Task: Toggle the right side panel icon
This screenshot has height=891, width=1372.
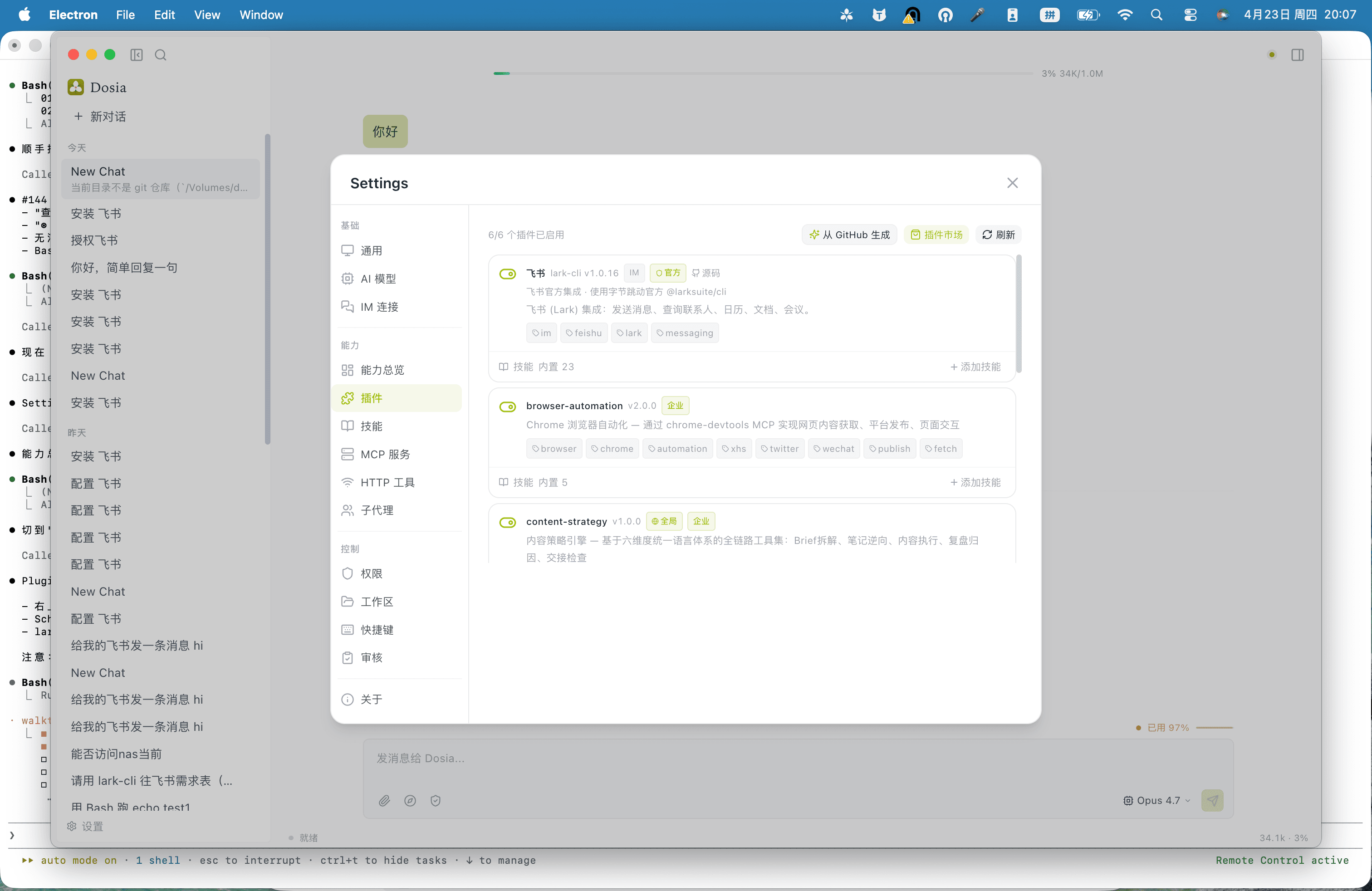Action: (x=1298, y=55)
